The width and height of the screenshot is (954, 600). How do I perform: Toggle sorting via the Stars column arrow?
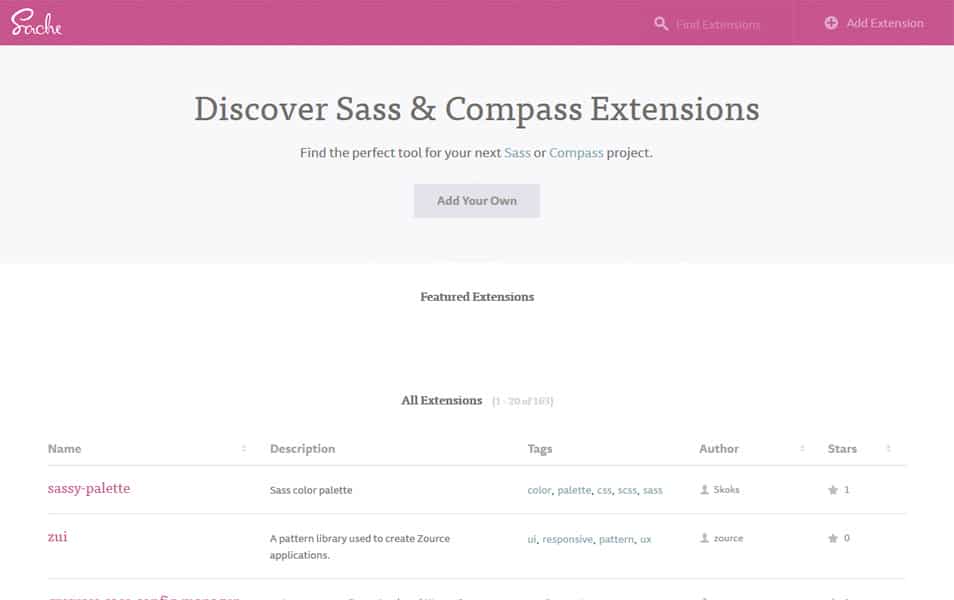888,448
